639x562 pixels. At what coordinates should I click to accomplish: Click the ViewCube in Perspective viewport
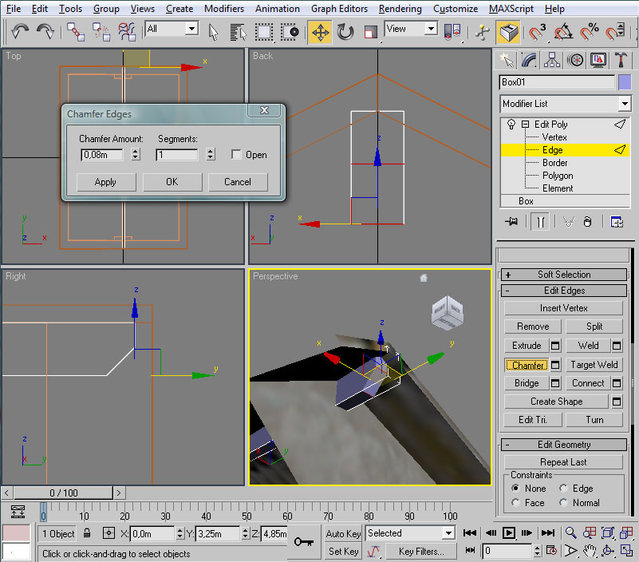tap(446, 314)
